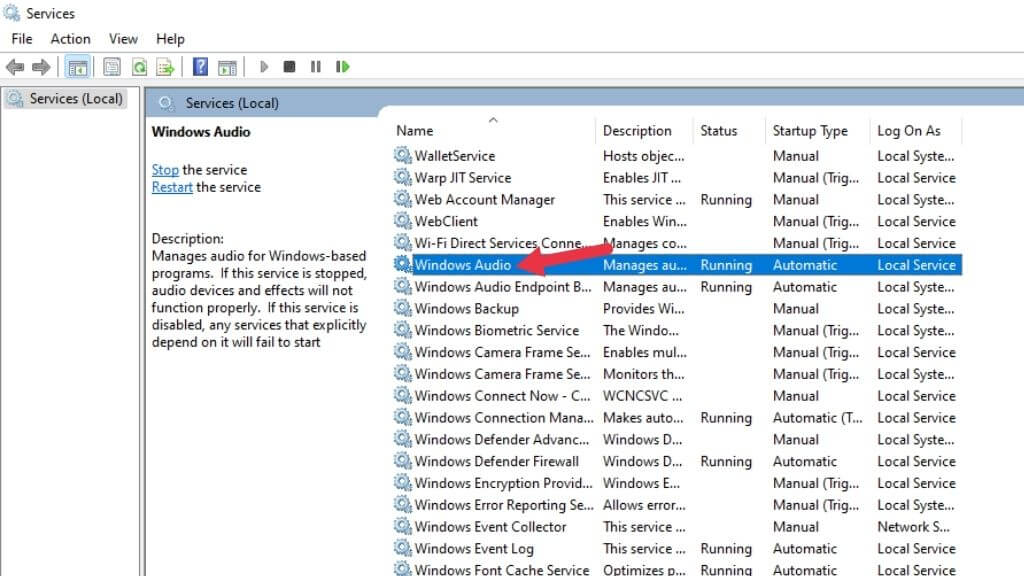This screenshot has width=1024, height=576.
Task: Open the View menu
Action: 123,39
